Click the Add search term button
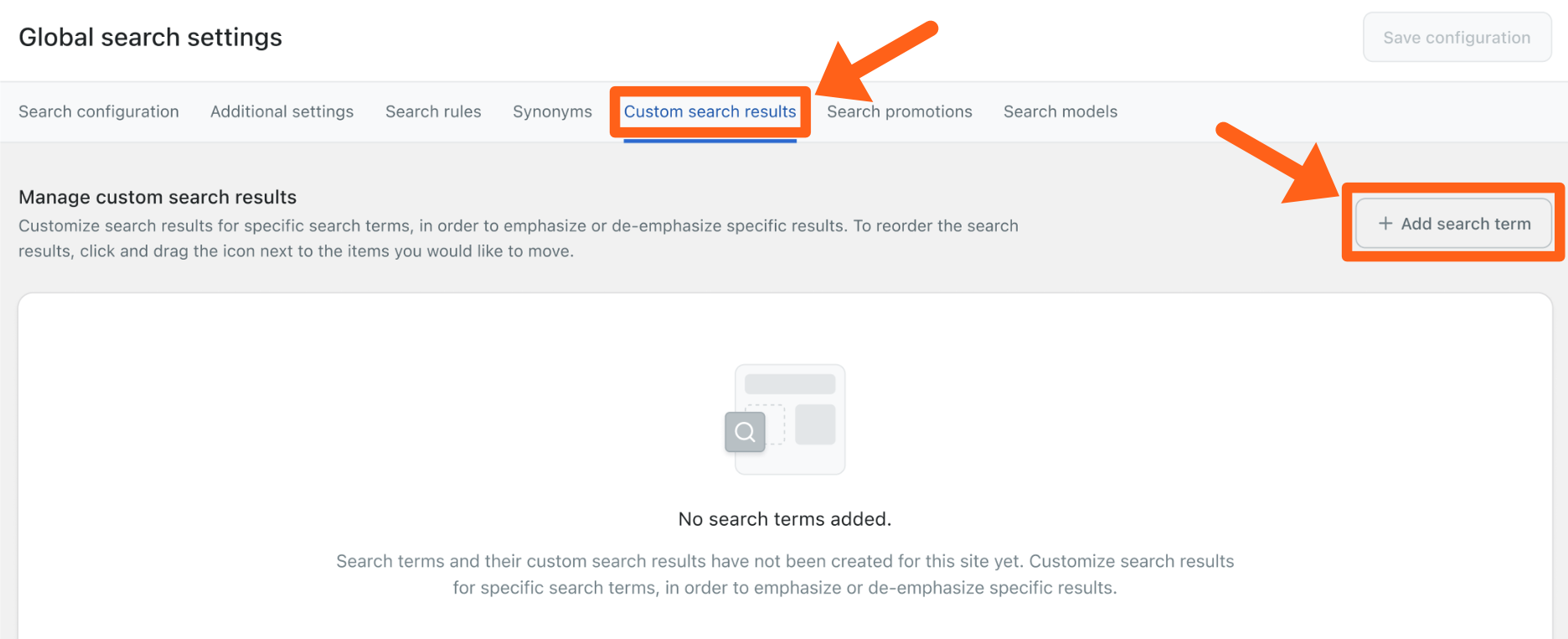Image resolution: width=1568 pixels, height=639 pixels. [1454, 224]
